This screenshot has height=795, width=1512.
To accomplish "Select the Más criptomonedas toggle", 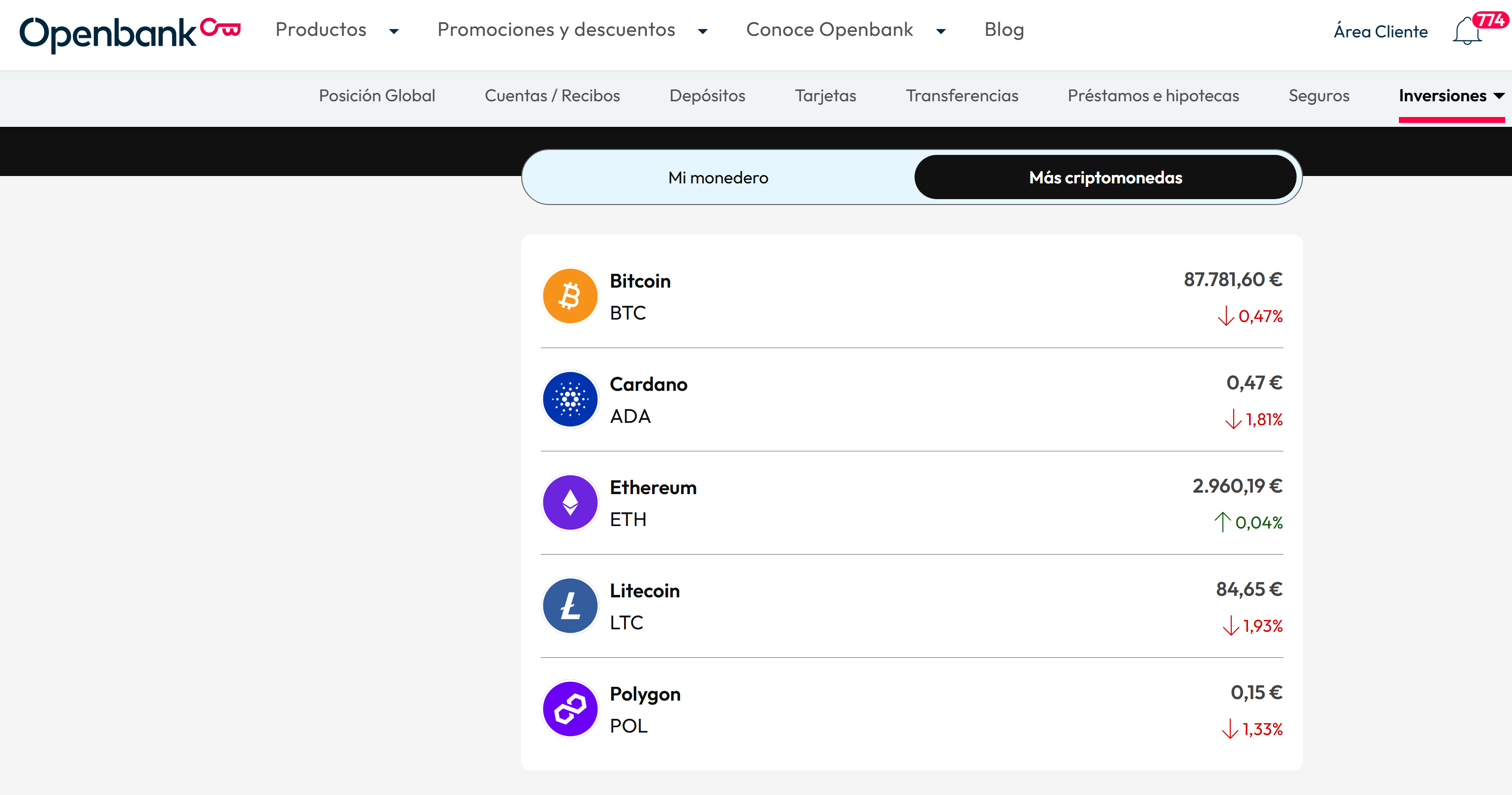I will (1105, 177).
